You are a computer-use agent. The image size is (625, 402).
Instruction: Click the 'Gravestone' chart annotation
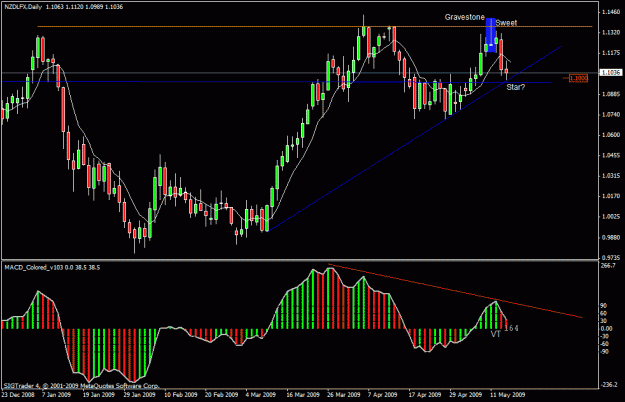[464, 18]
